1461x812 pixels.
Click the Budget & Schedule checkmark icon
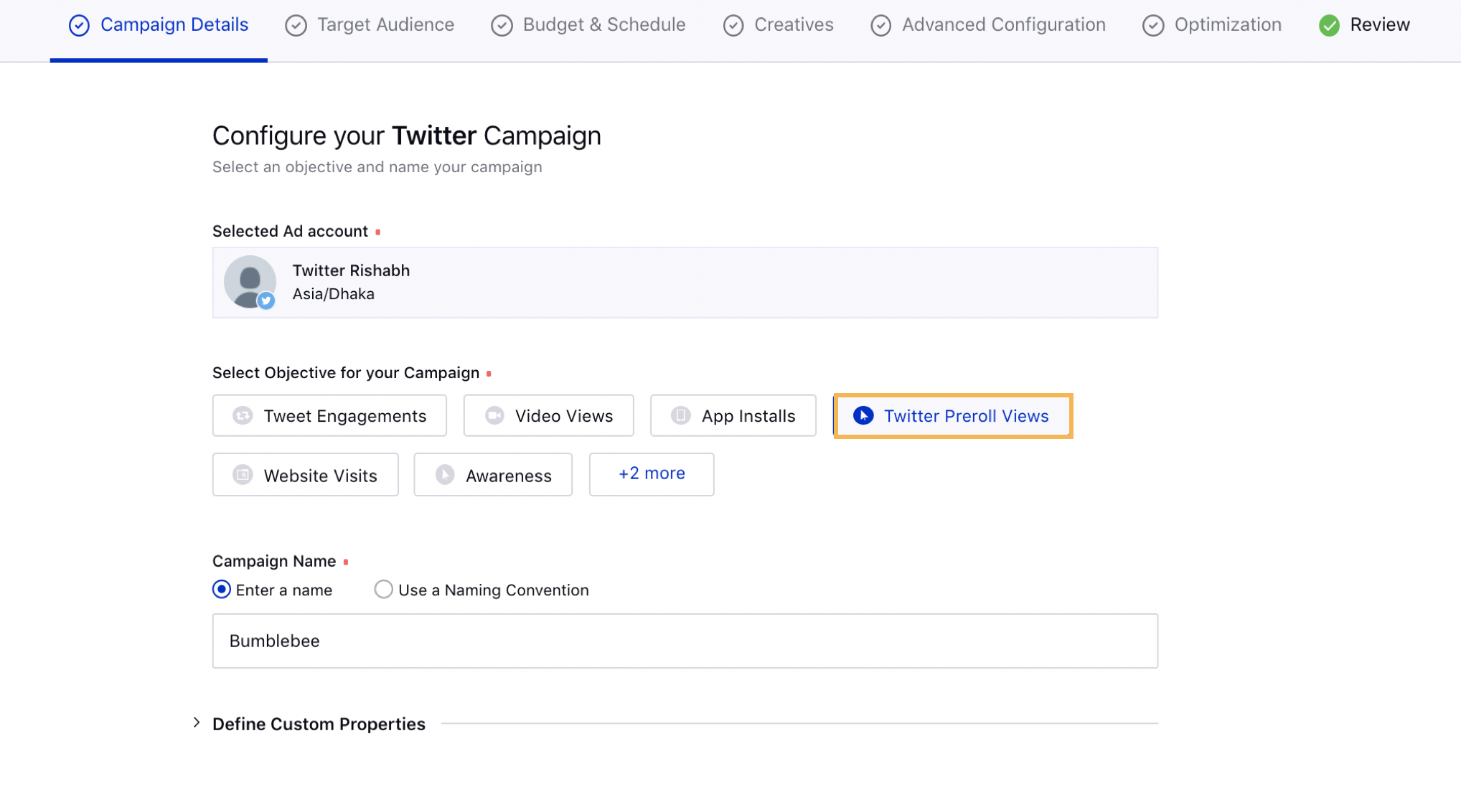(502, 26)
